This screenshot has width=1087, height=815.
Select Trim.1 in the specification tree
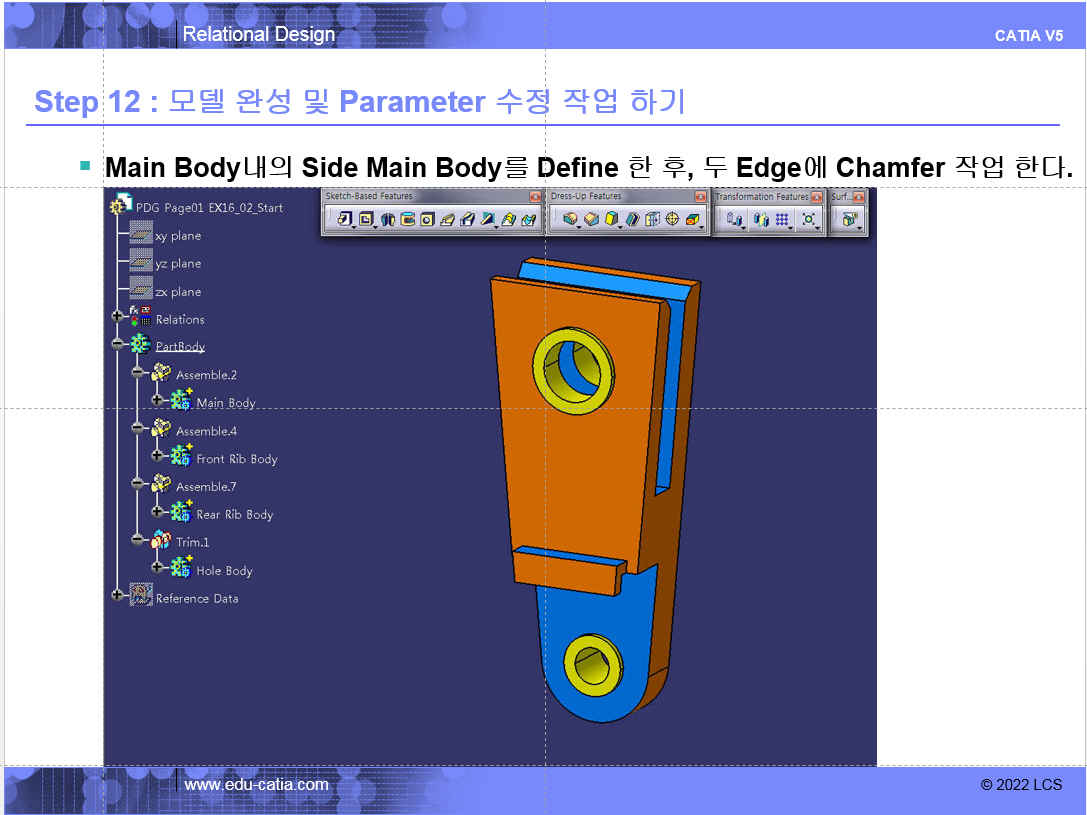[x=192, y=542]
